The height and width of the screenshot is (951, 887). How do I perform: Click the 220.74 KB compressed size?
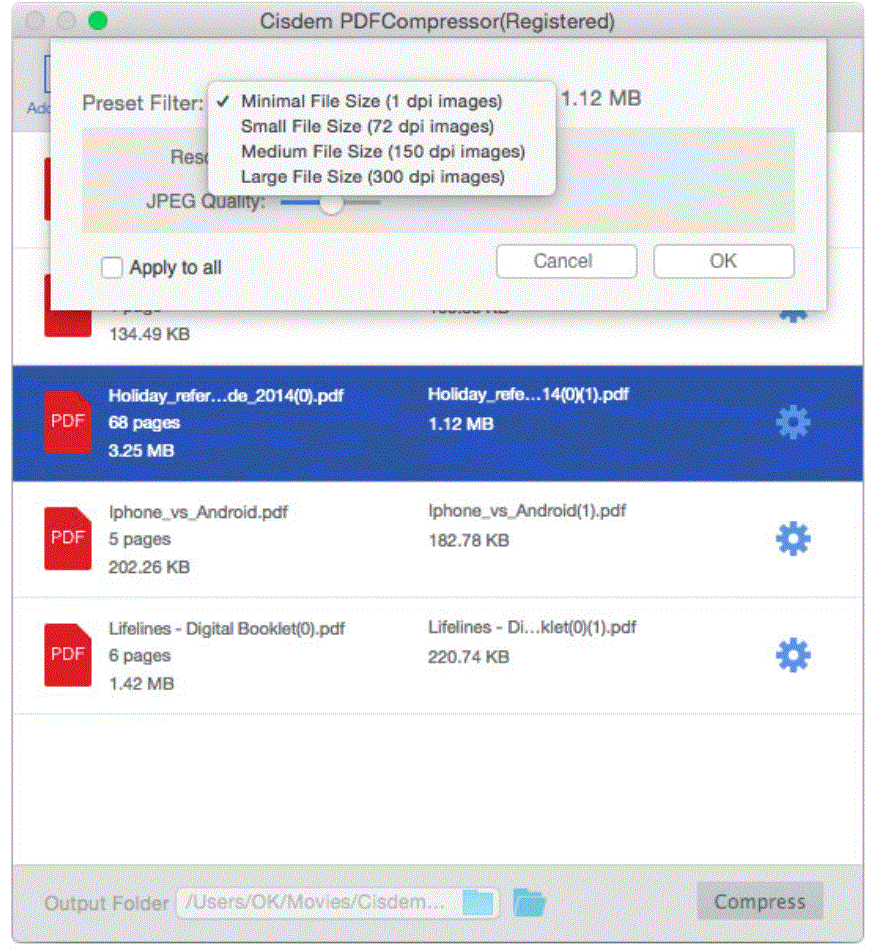coord(468,657)
